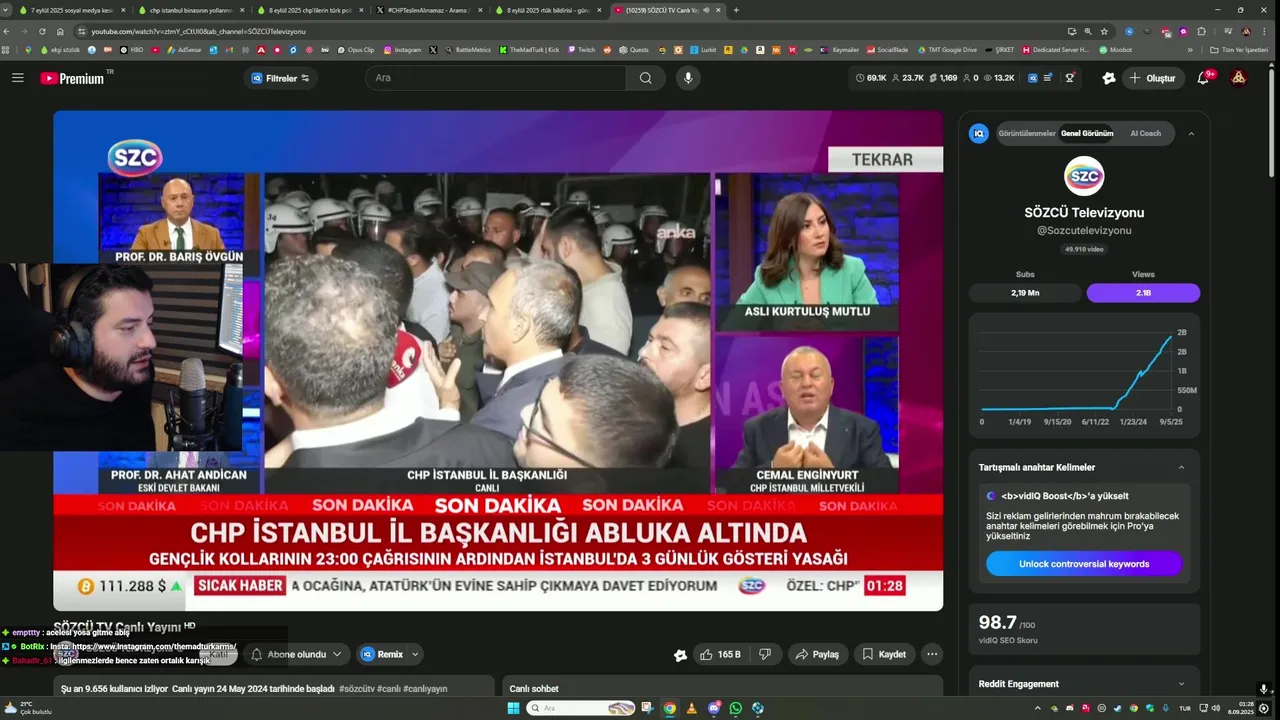Focus the YouTube 'Ara' search box
The image size is (1280, 720).
(x=495, y=78)
